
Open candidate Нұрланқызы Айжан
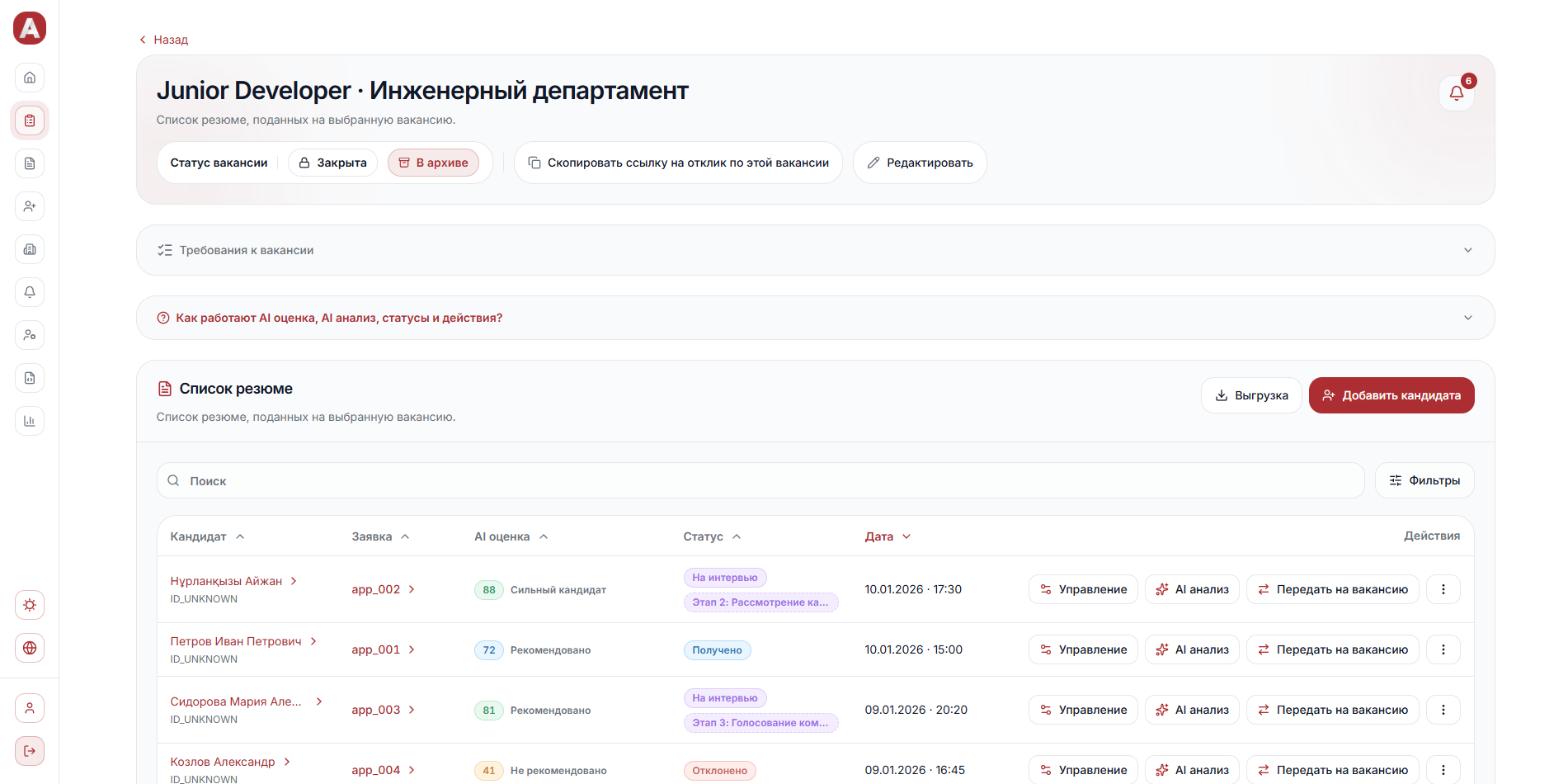point(233,581)
